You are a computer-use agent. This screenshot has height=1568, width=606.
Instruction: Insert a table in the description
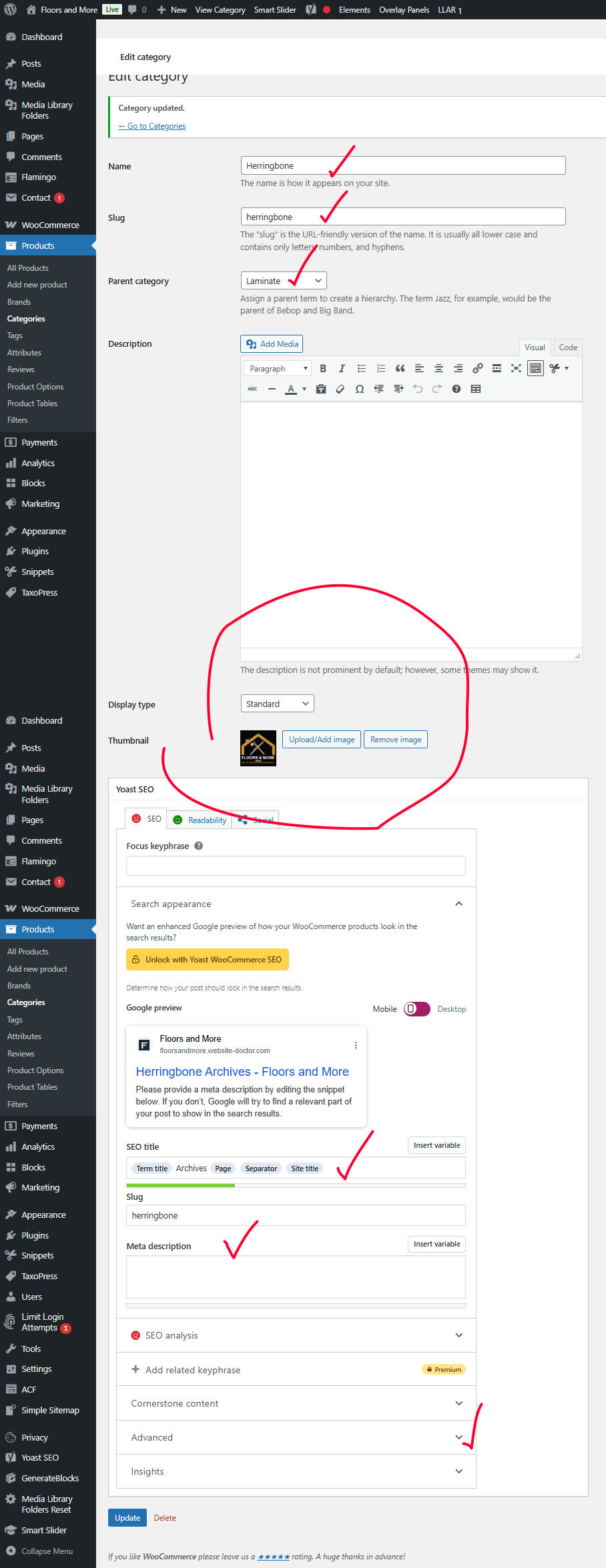pos(476,389)
